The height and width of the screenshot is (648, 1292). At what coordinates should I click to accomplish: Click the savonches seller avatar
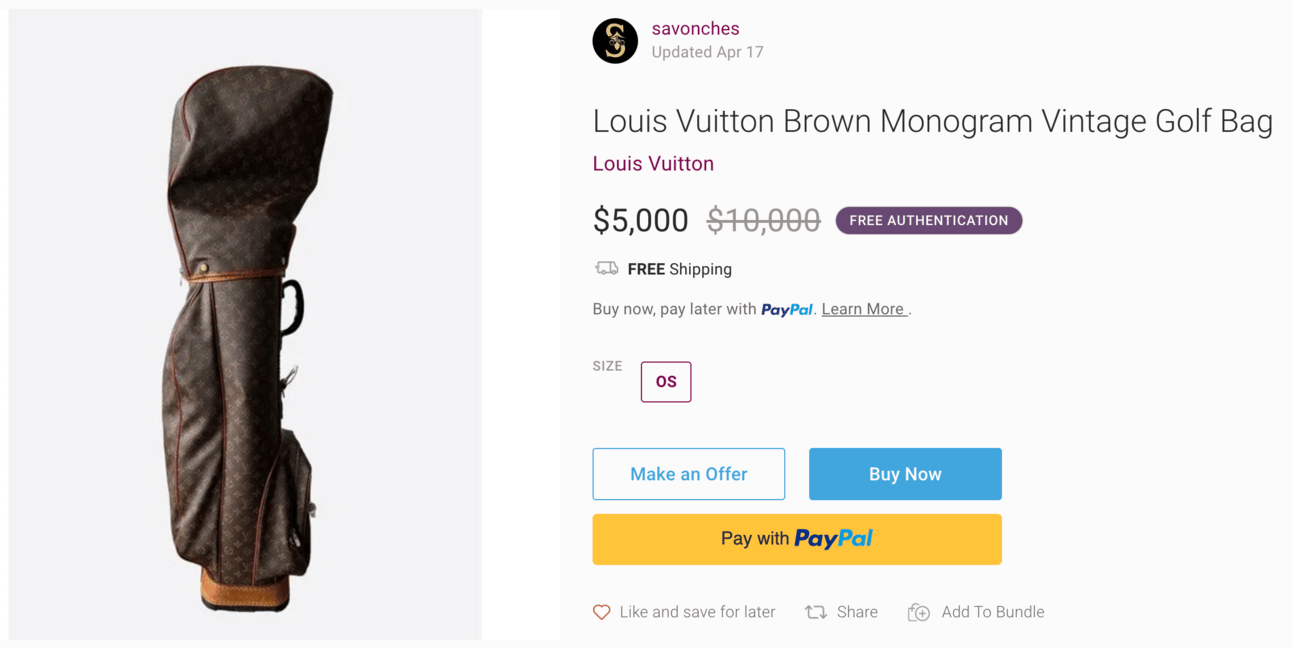pyautogui.click(x=615, y=41)
